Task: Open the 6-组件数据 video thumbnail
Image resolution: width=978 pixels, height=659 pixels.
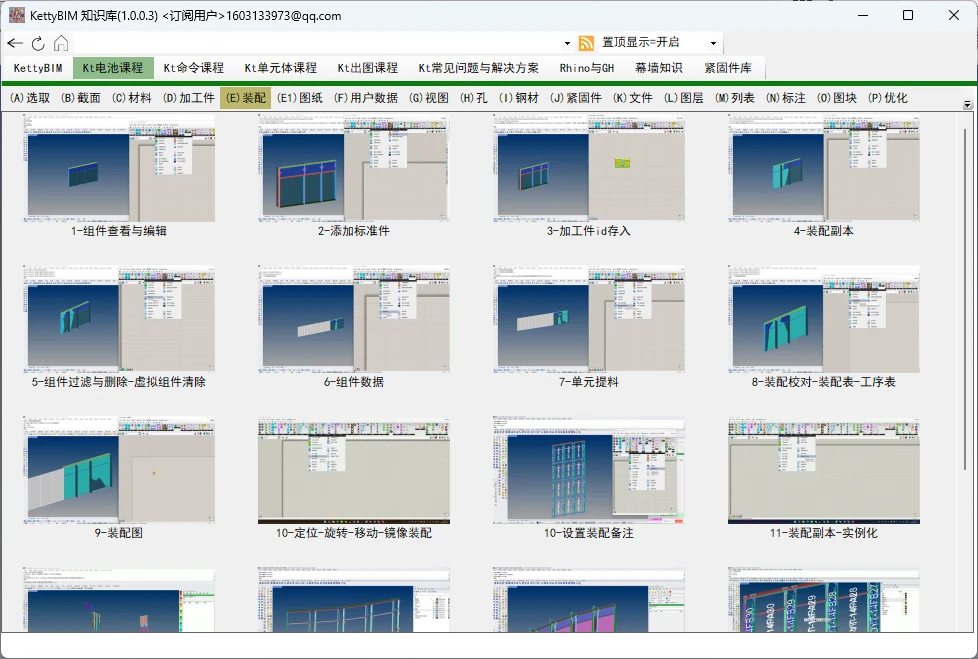Action: (x=354, y=319)
